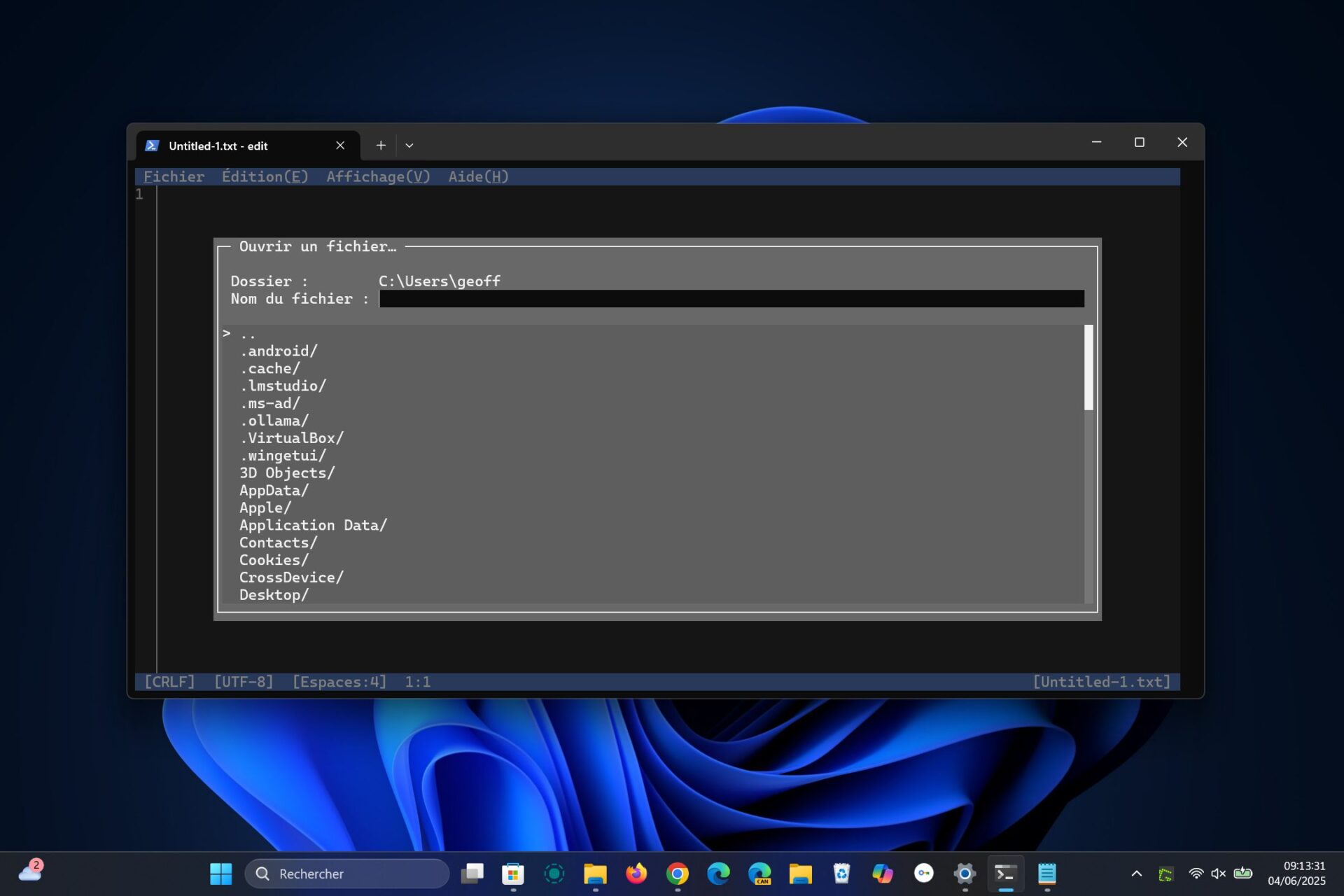Viewport: 1344px width, 896px height.
Task: Focus the Nom du fichier input field
Action: coord(731,299)
